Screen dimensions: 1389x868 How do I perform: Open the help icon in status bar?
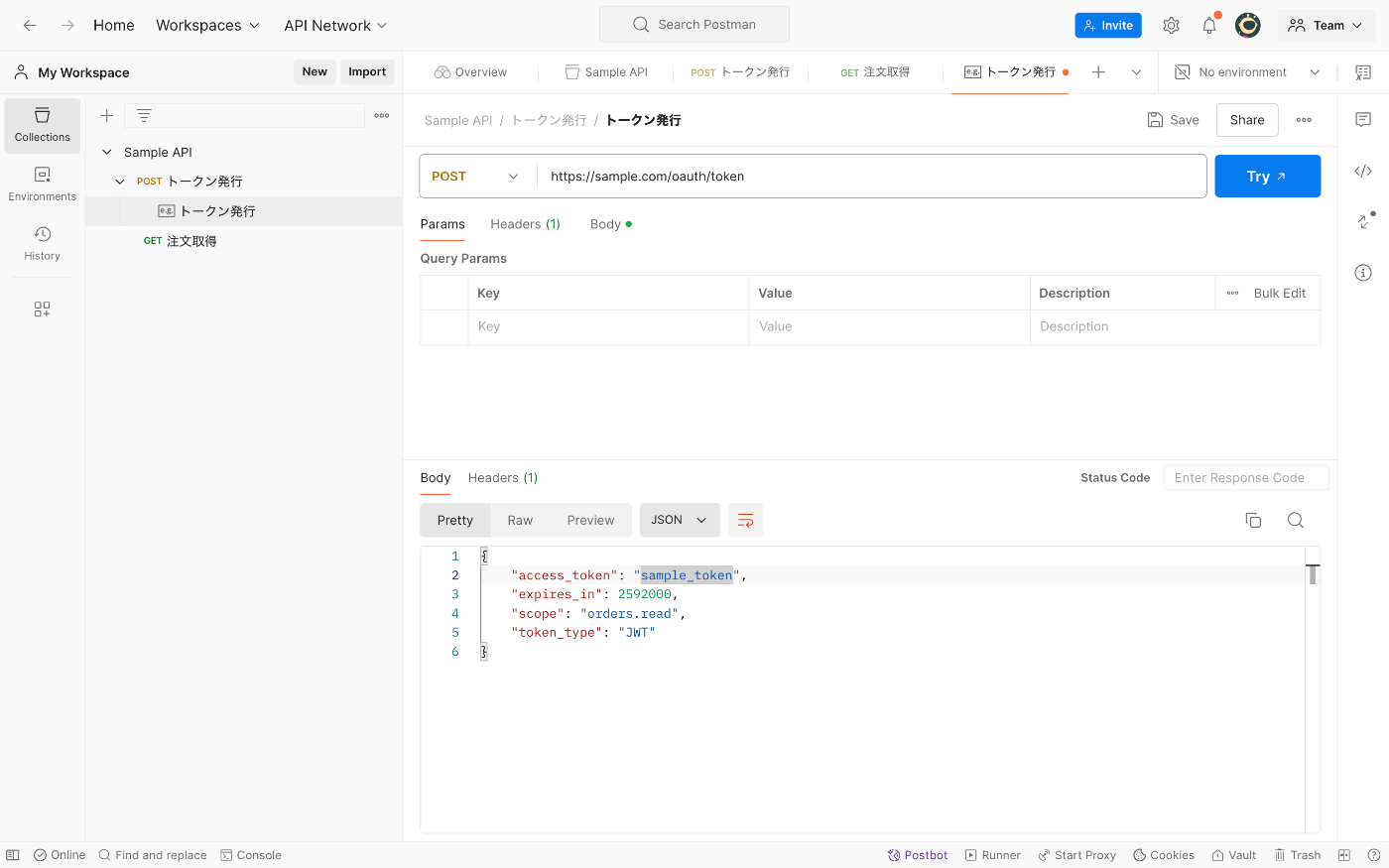point(1374,855)
